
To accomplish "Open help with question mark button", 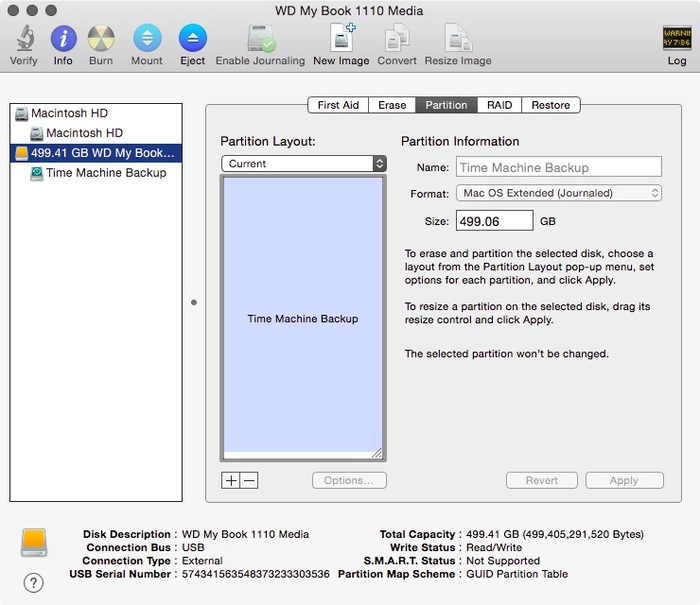I will click(33, 583).
